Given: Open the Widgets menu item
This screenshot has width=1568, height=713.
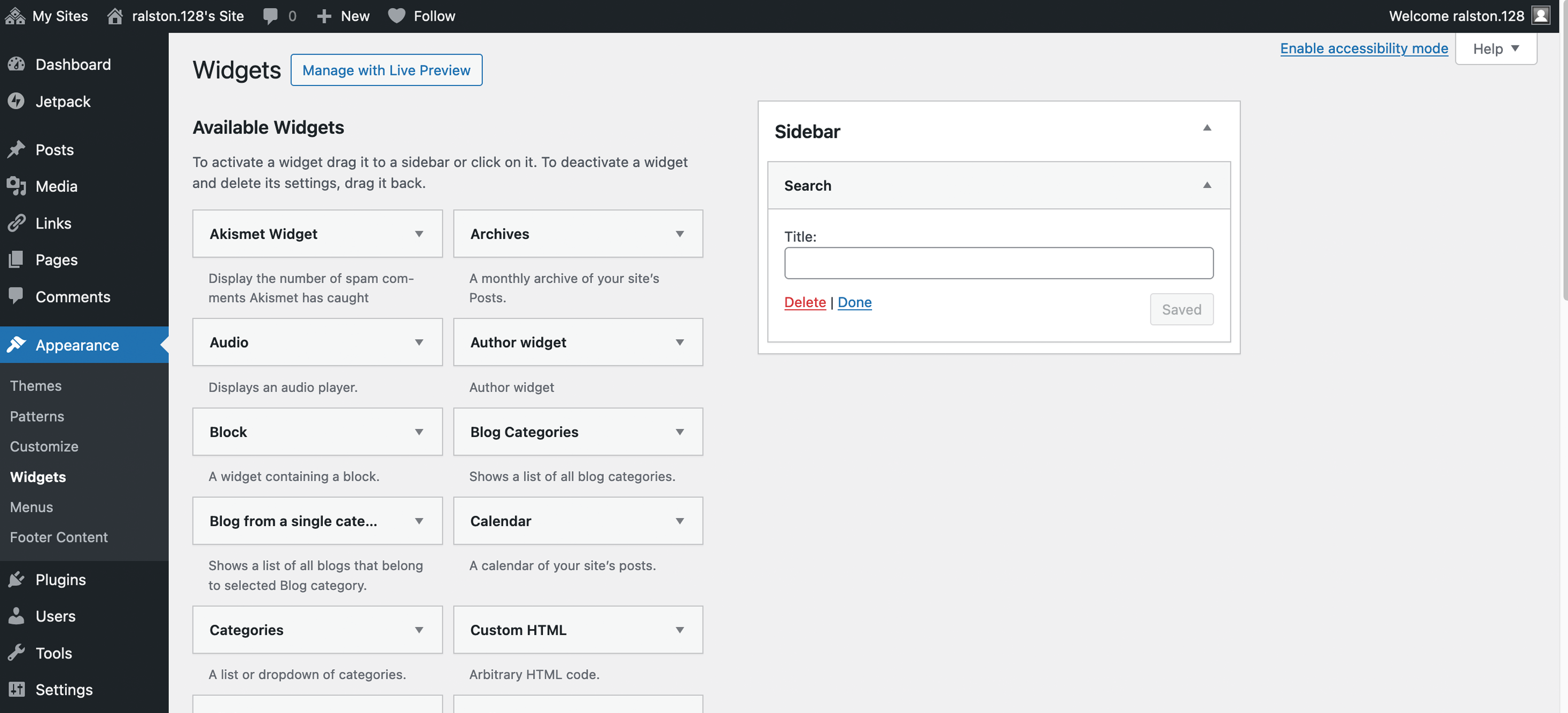Looking at the screenshot, I should pos(38,476).
